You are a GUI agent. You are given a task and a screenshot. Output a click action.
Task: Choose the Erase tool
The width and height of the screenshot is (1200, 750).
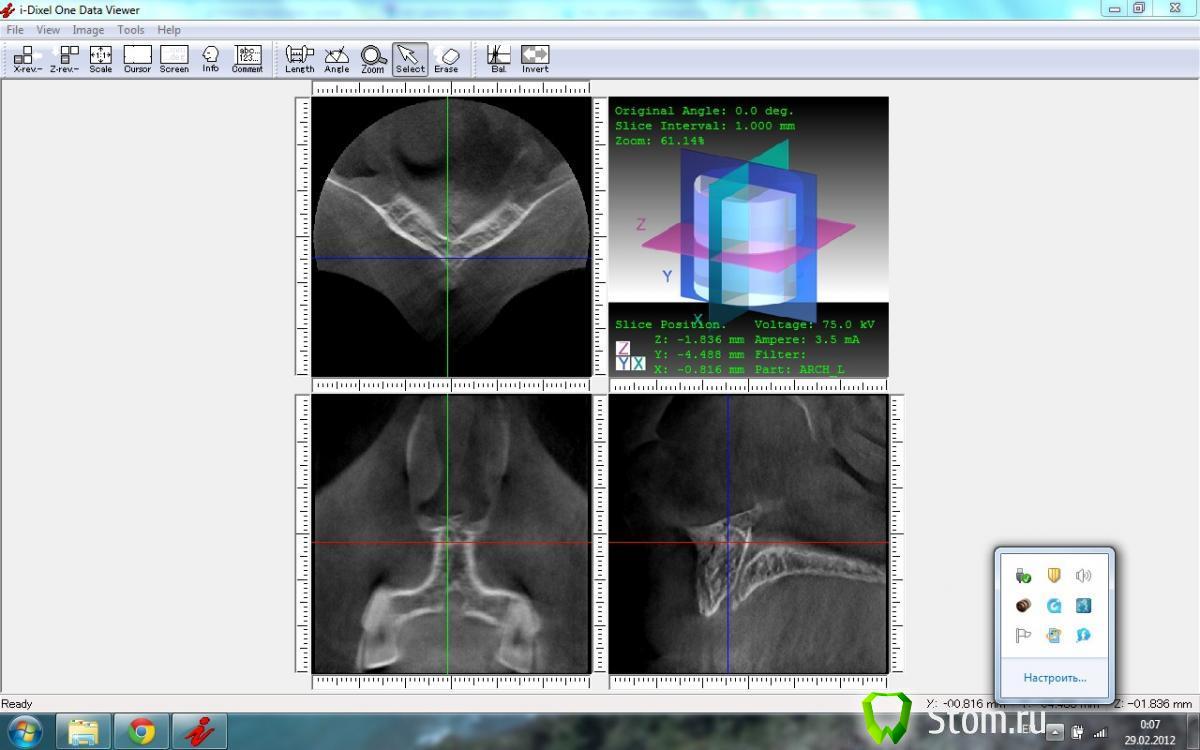click(x=446, y=59)
